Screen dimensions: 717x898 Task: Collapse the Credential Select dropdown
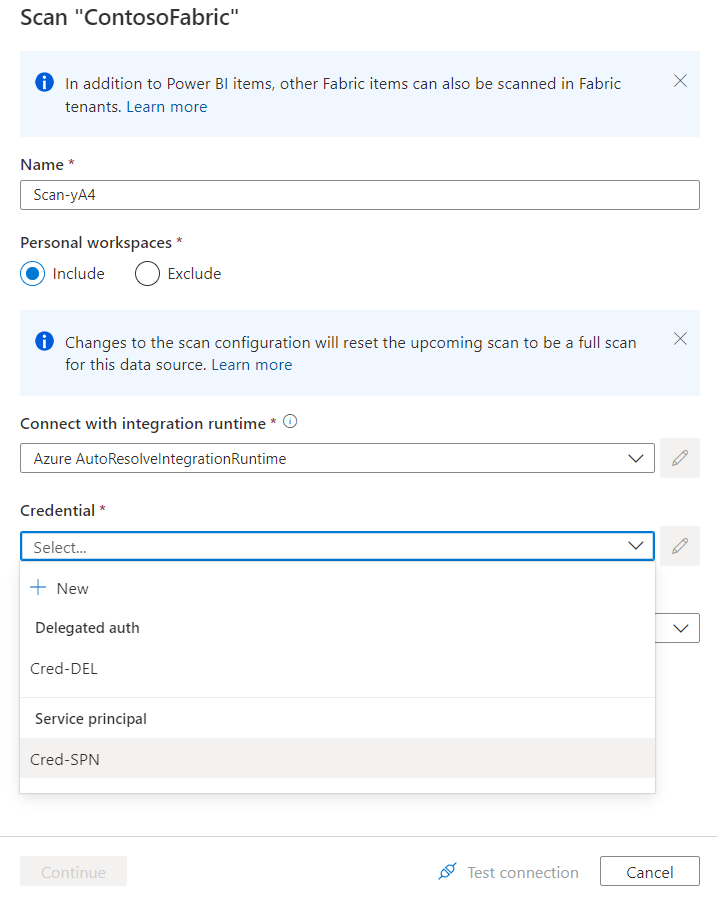click(x=635, y=546)
